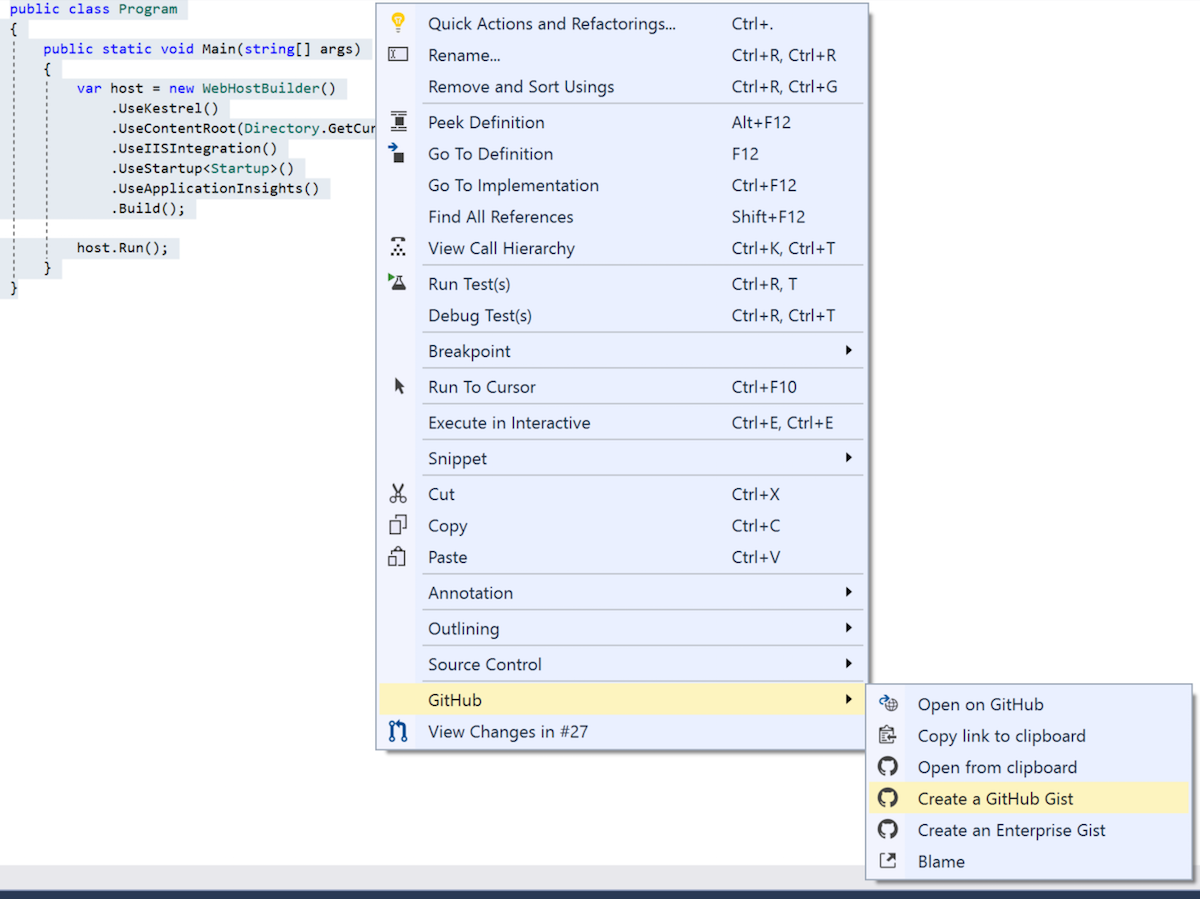Choose Create an Enterprise Gist

coord(1029,830)
